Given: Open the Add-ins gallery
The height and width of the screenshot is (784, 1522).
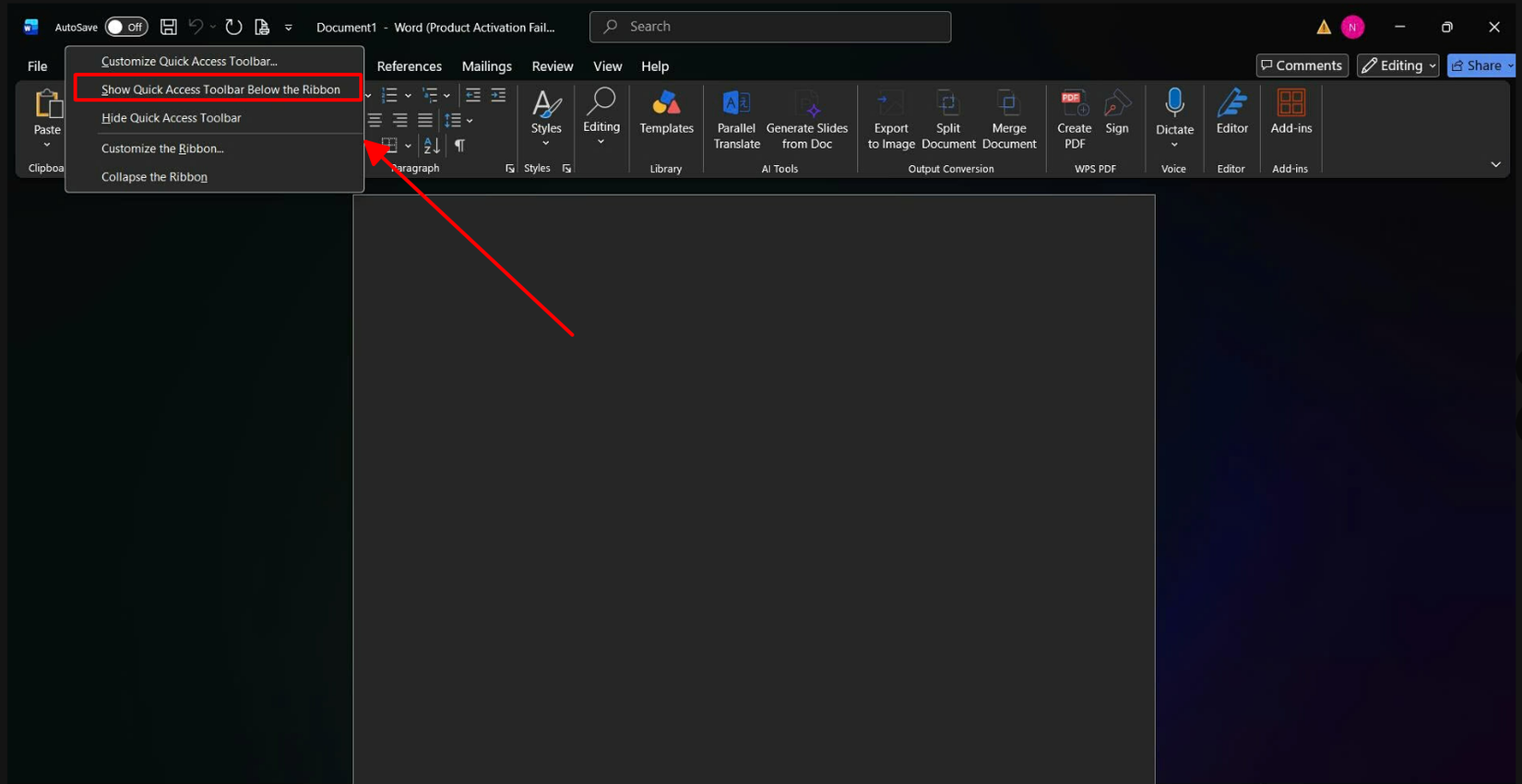Looking at the screenshot, I should pos(1291,113).
